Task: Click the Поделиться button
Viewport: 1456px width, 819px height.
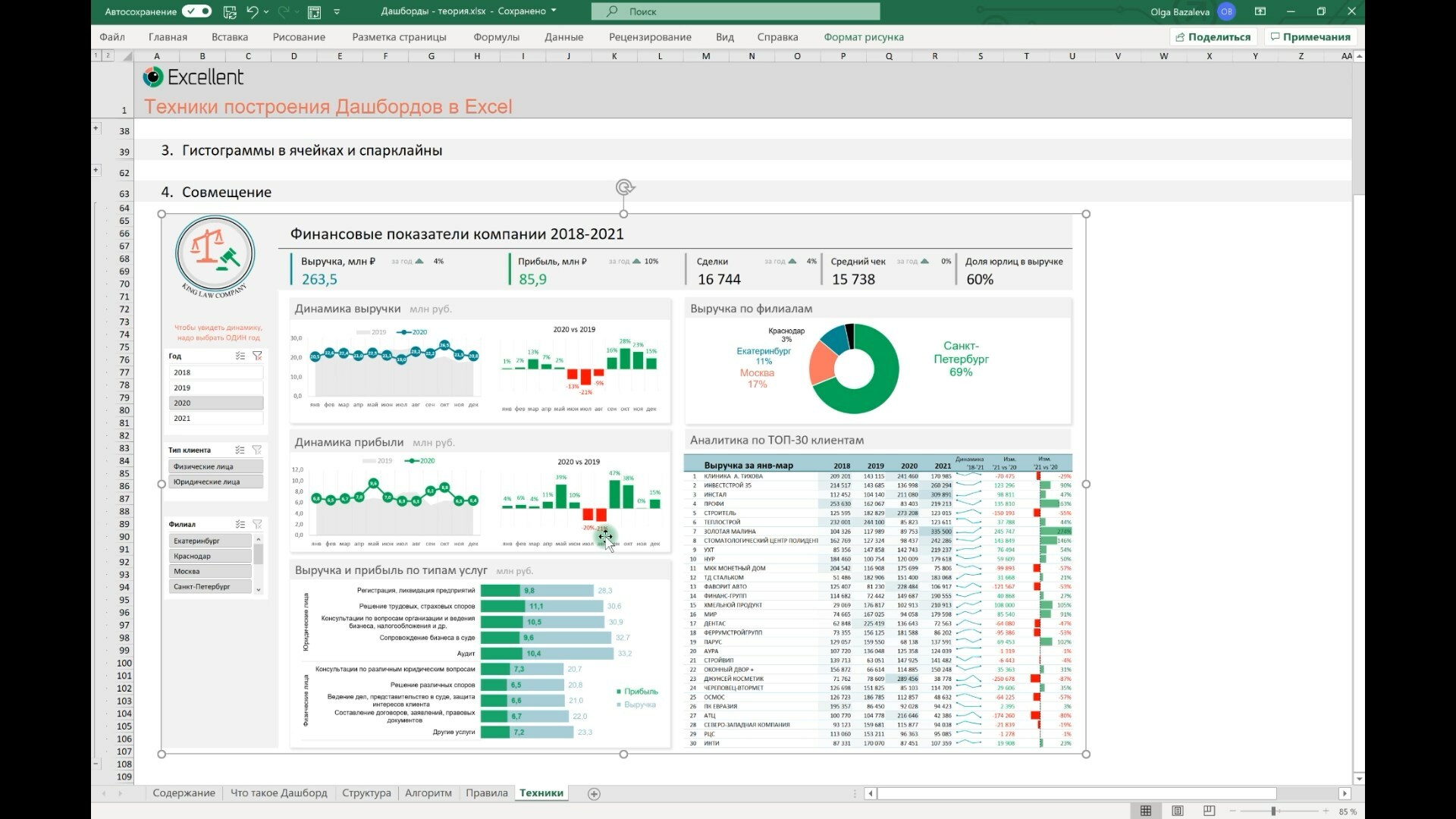Action: pos(1213,36)
